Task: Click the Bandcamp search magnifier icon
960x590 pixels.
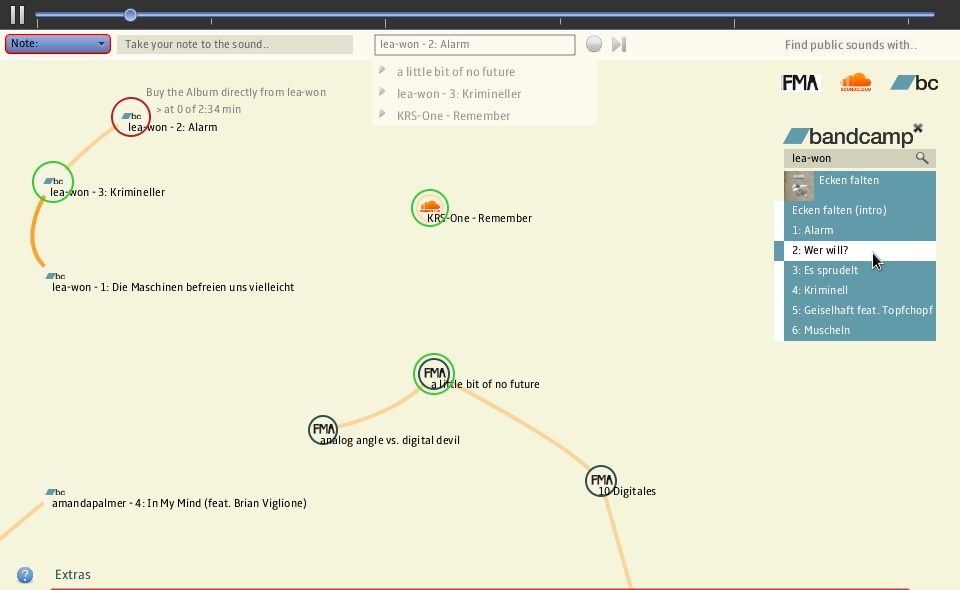Action: pyautogui.click(x=922, y=158)
